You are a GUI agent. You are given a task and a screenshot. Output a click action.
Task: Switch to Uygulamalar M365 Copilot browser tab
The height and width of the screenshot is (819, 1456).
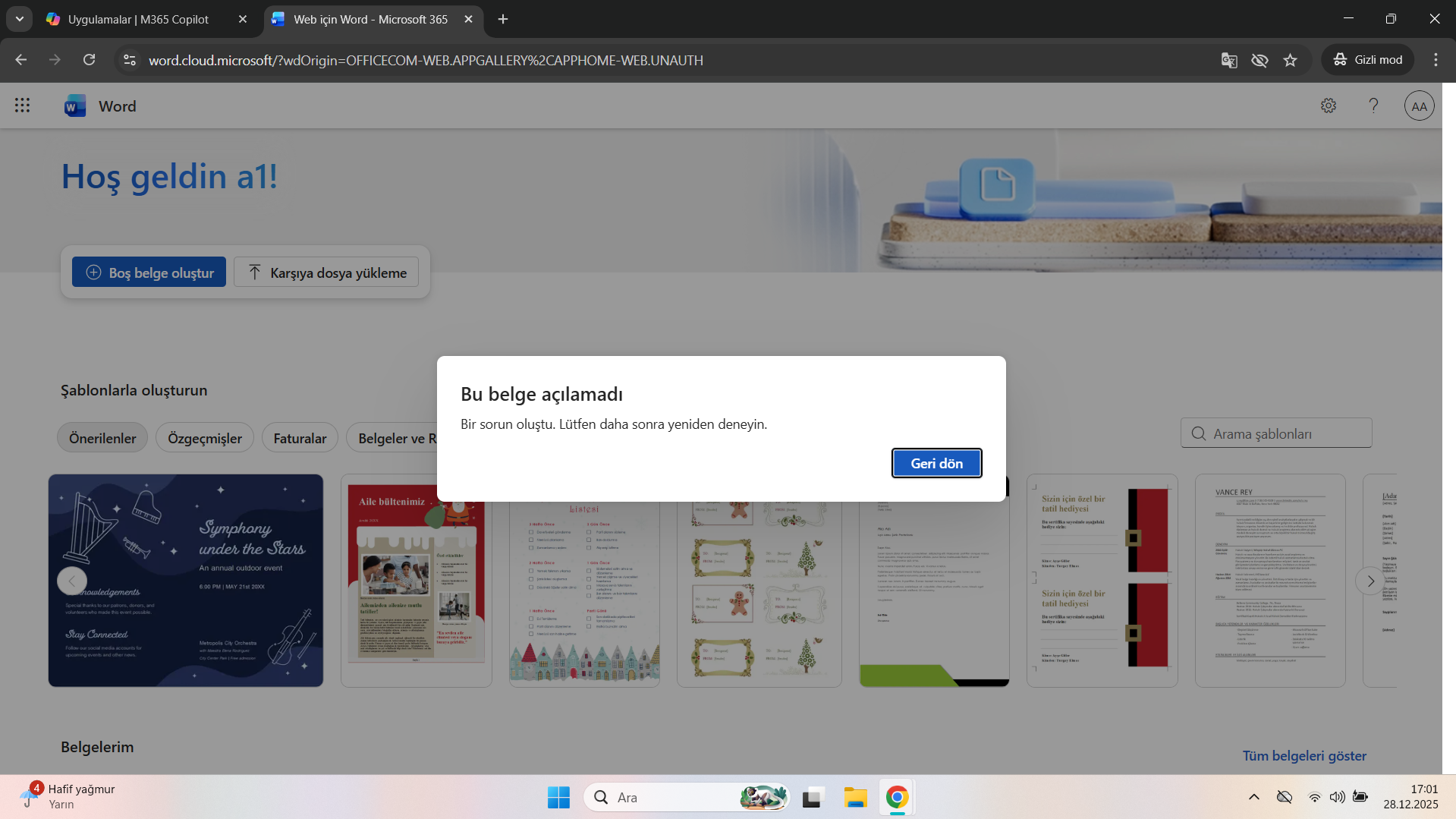(x=138, y=19)
